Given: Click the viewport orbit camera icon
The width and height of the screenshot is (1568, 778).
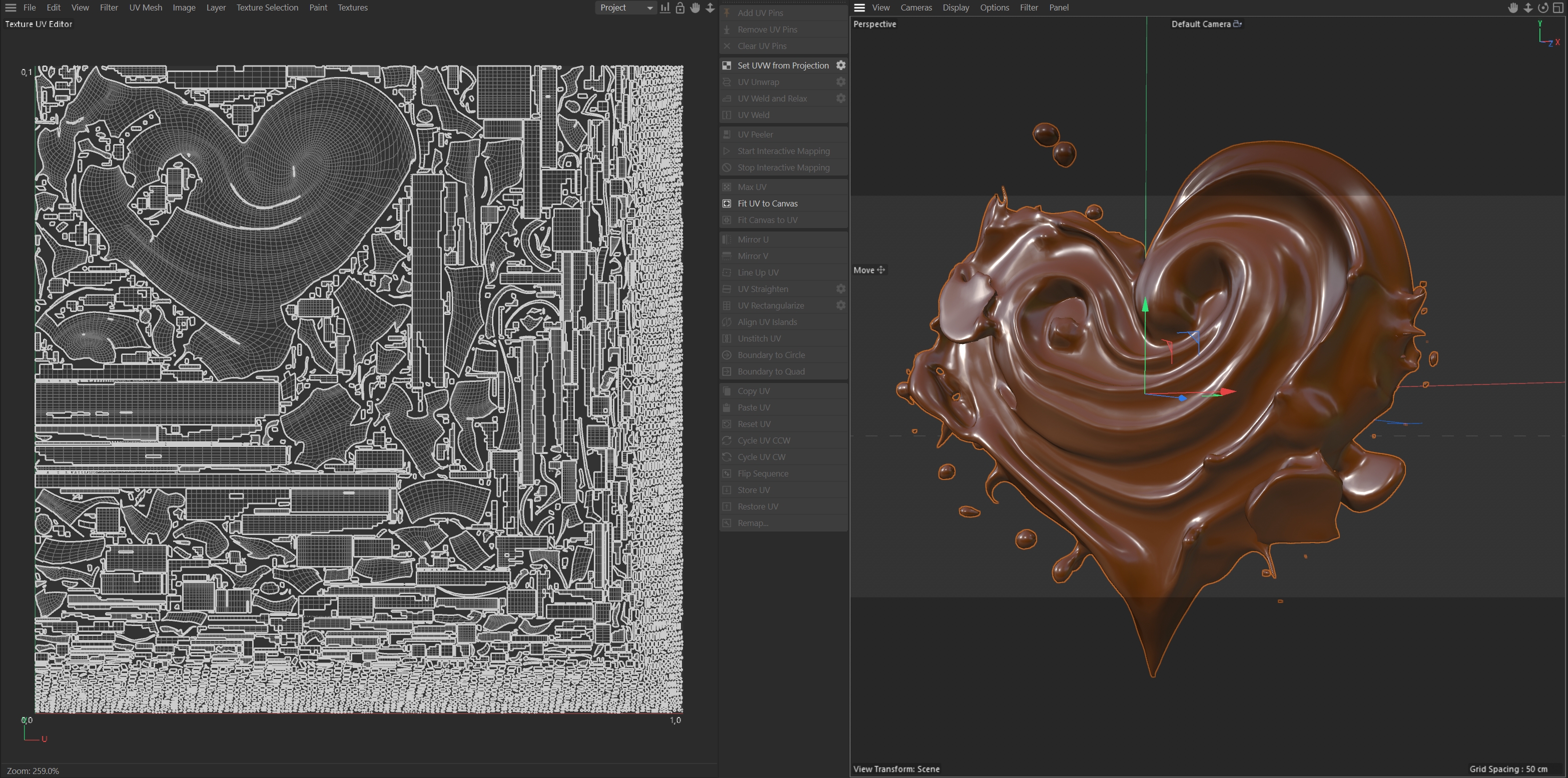Looking at the screenshot, I should click(x=1543, y=8).
